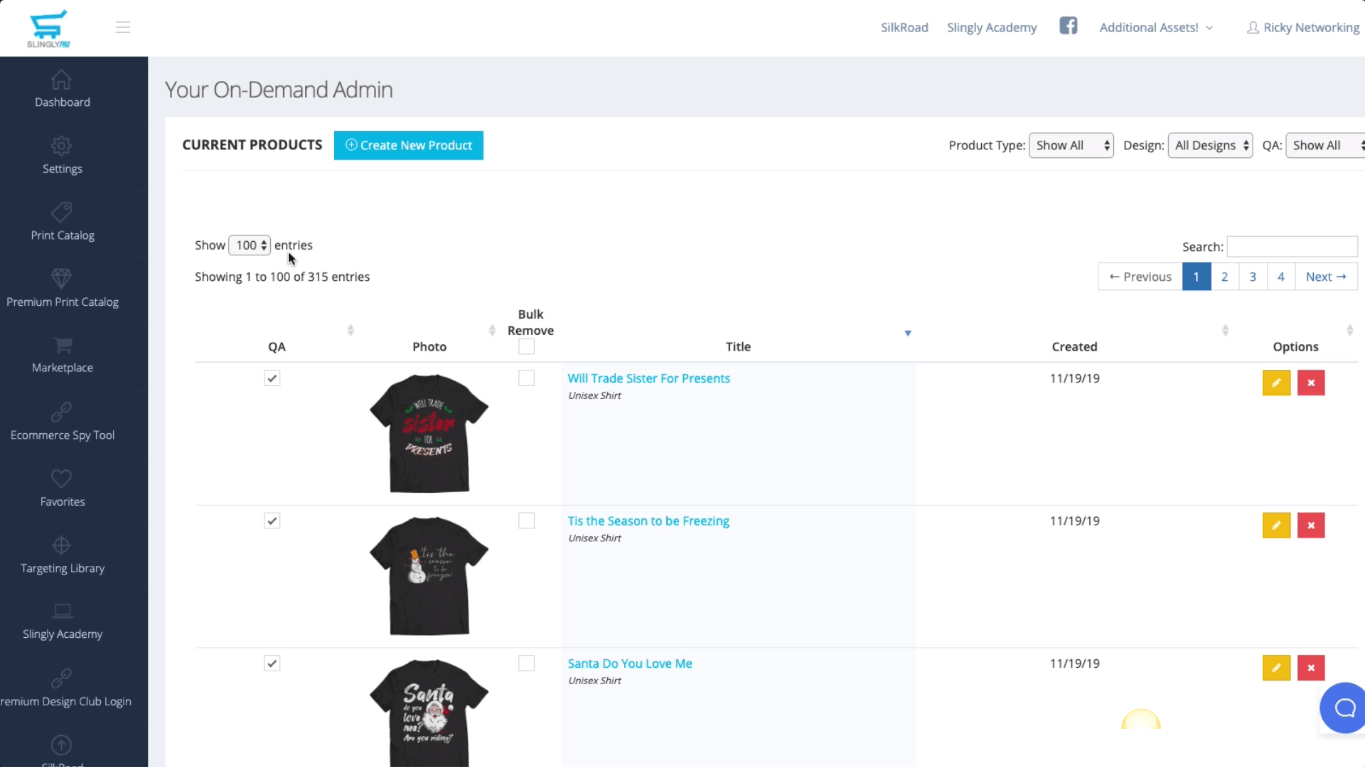
Task: Click the Next pagination button
Action: (1326, 277)
